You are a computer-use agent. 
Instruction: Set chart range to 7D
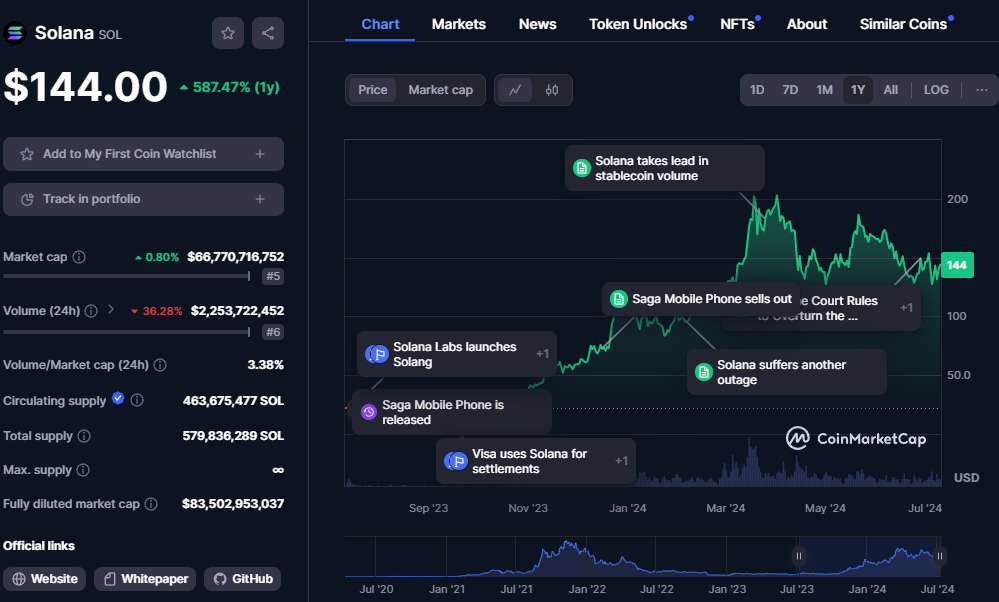(790, 90)
